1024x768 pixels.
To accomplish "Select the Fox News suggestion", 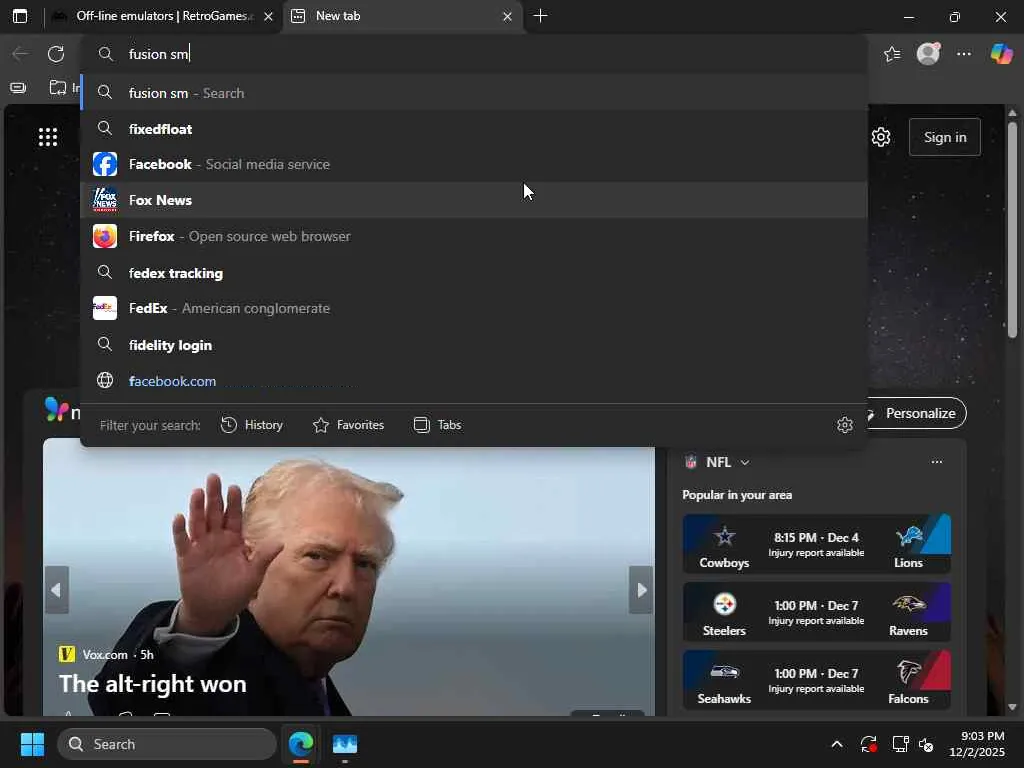I will 473,200.
